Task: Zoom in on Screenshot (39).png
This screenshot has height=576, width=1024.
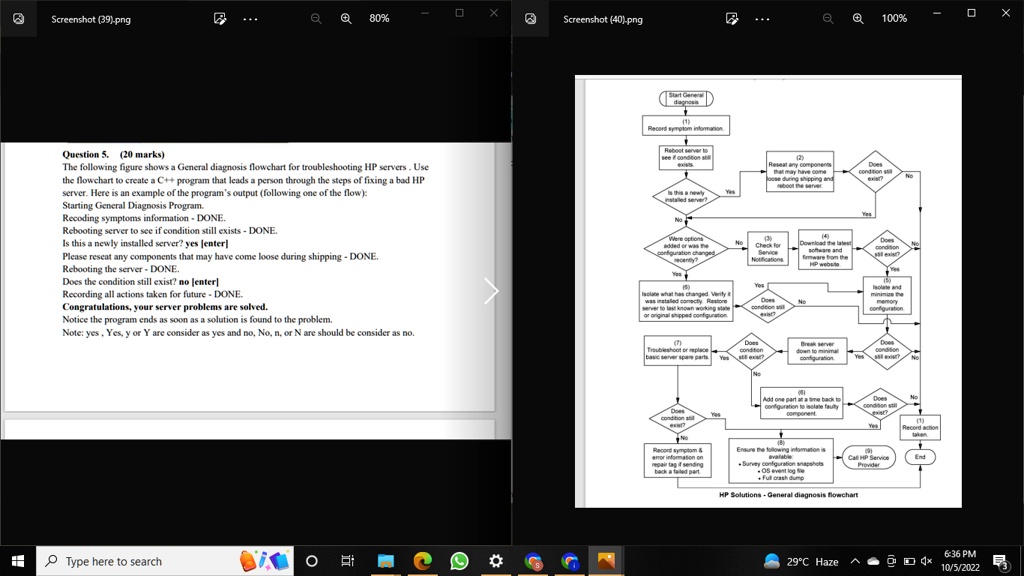Action: pyautogui.click(x=348, y=18)
